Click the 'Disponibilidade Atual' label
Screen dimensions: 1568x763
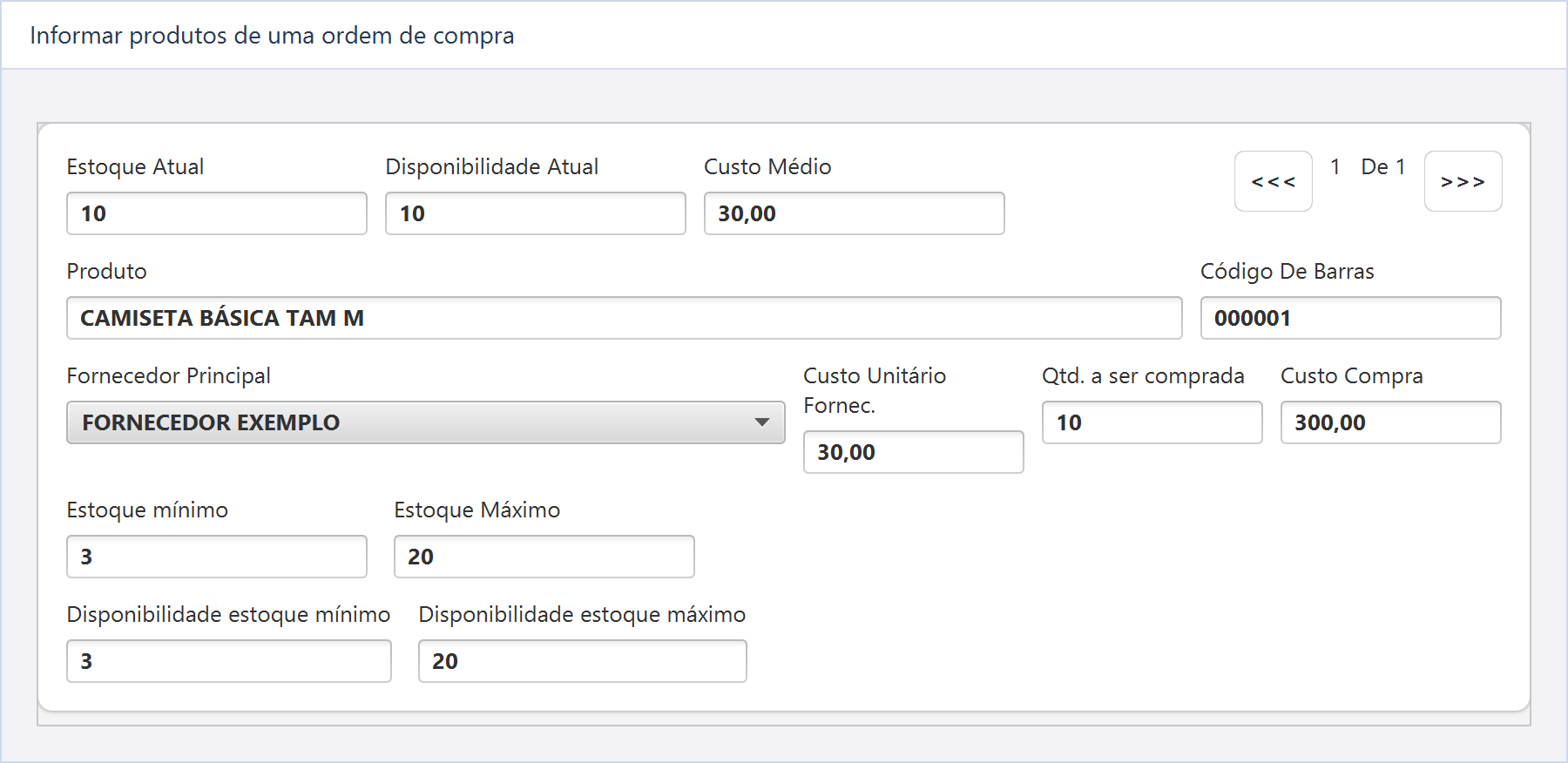coord(492,166)
